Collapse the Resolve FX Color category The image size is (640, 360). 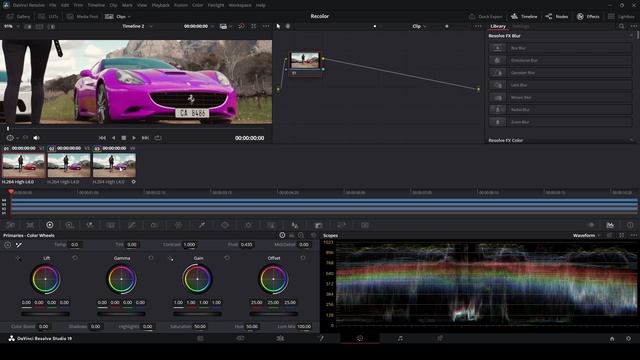631,140
